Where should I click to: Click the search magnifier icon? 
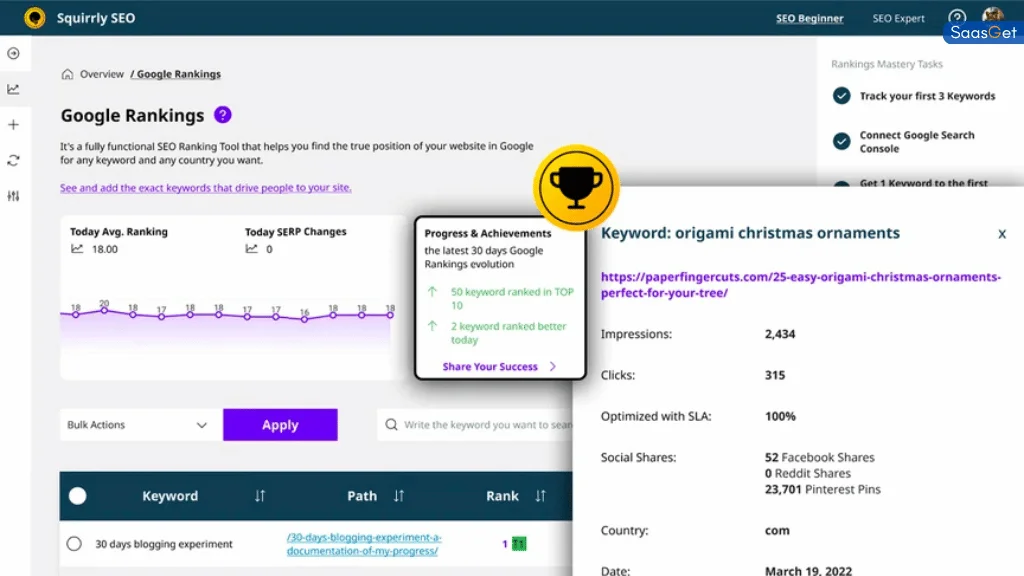pyautogui.click(x=391, y=424)
